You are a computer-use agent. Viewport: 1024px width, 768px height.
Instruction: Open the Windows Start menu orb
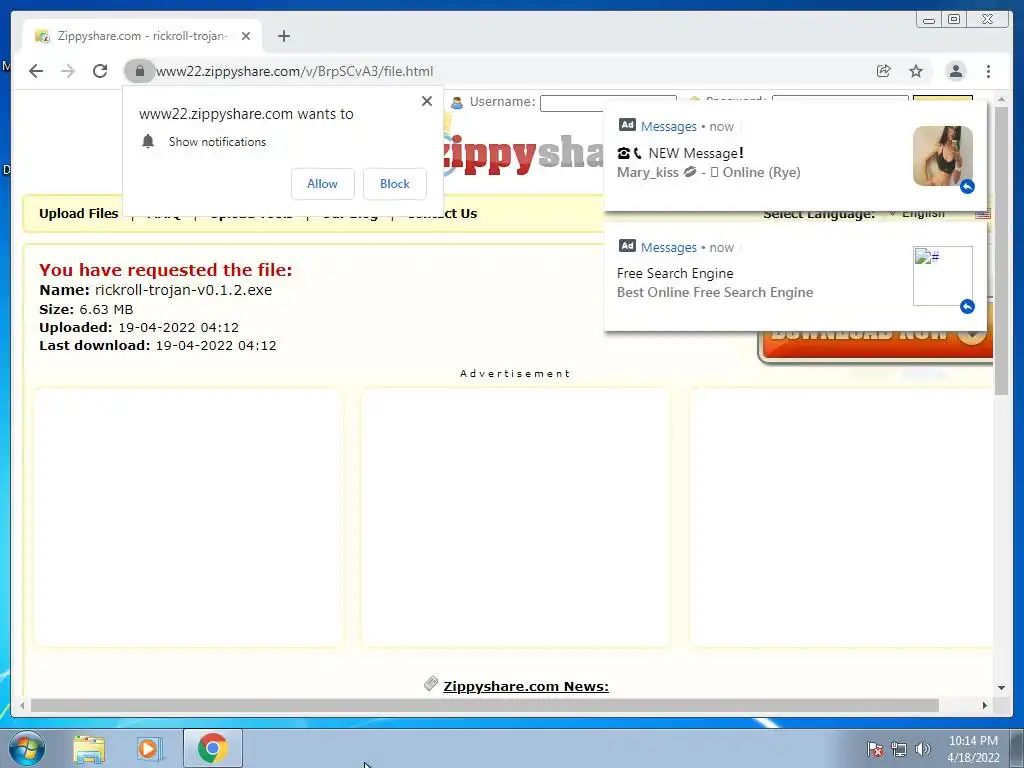pyautogui.click(x=27, y=748)
